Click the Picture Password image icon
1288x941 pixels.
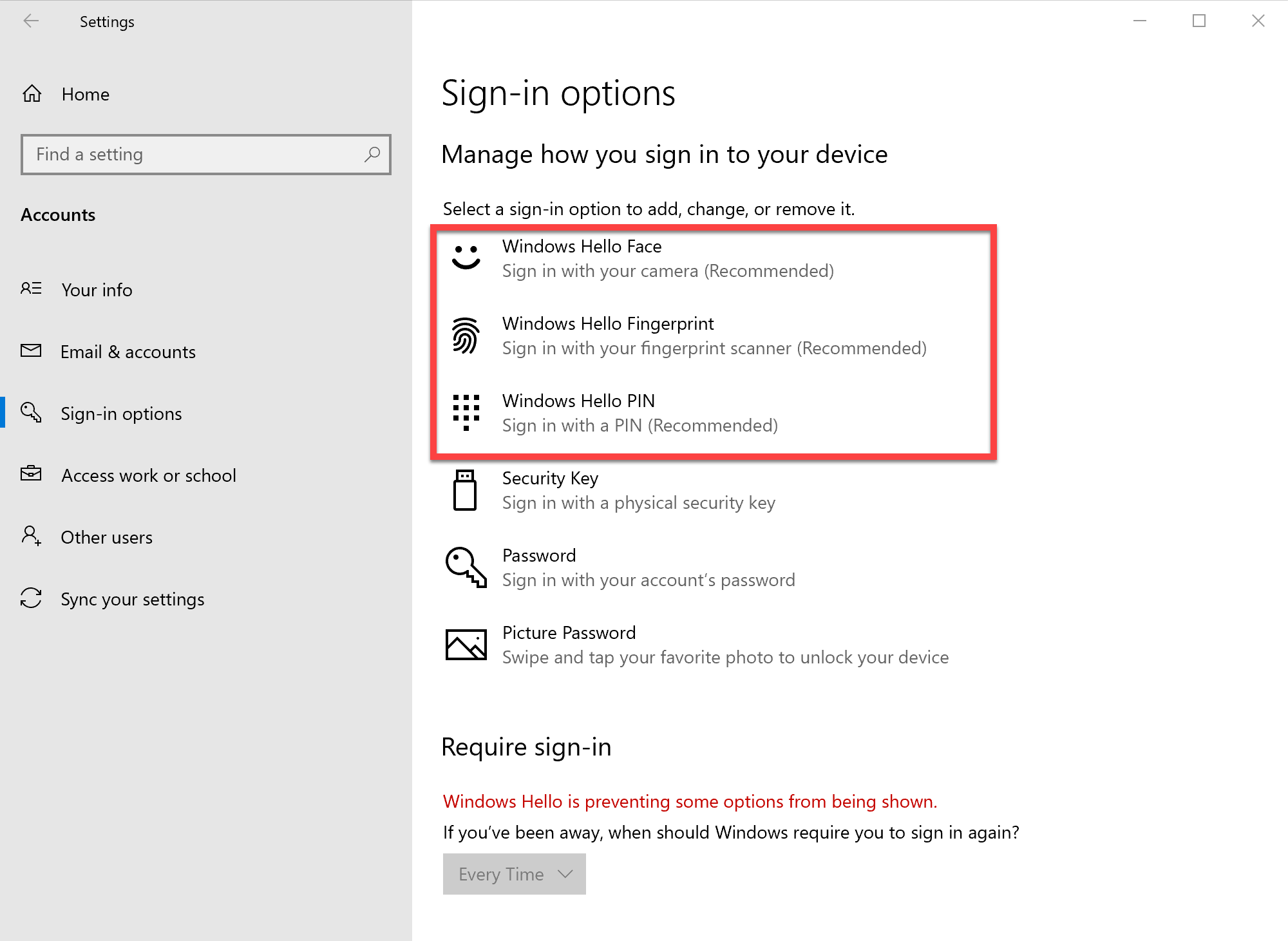(466, 644)
